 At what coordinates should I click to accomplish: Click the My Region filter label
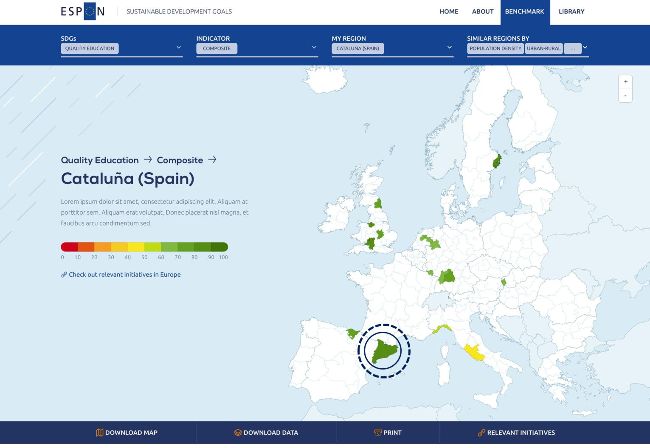click(349, 38)
